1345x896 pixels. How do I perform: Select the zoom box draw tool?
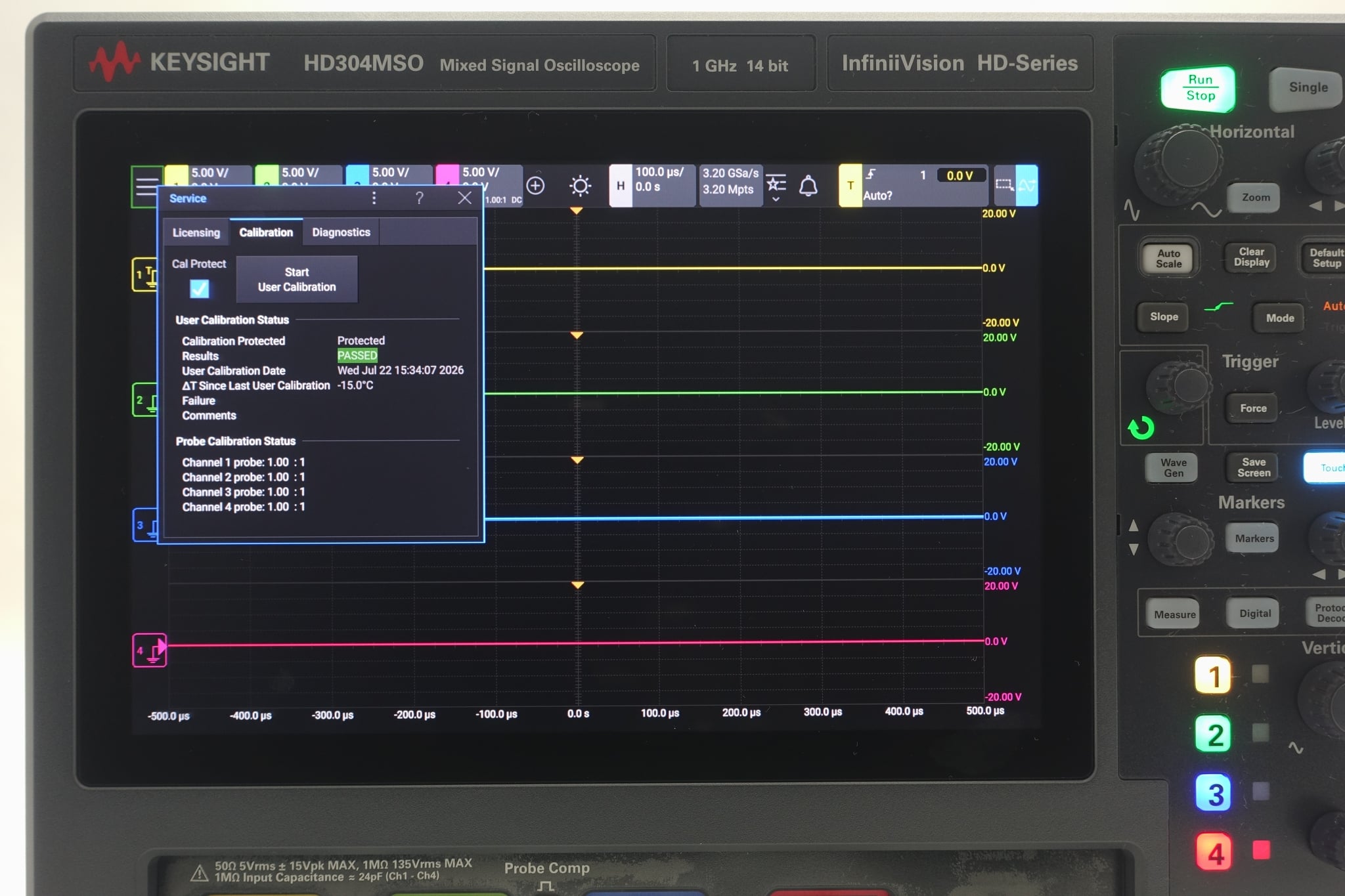pos(1005,185)
